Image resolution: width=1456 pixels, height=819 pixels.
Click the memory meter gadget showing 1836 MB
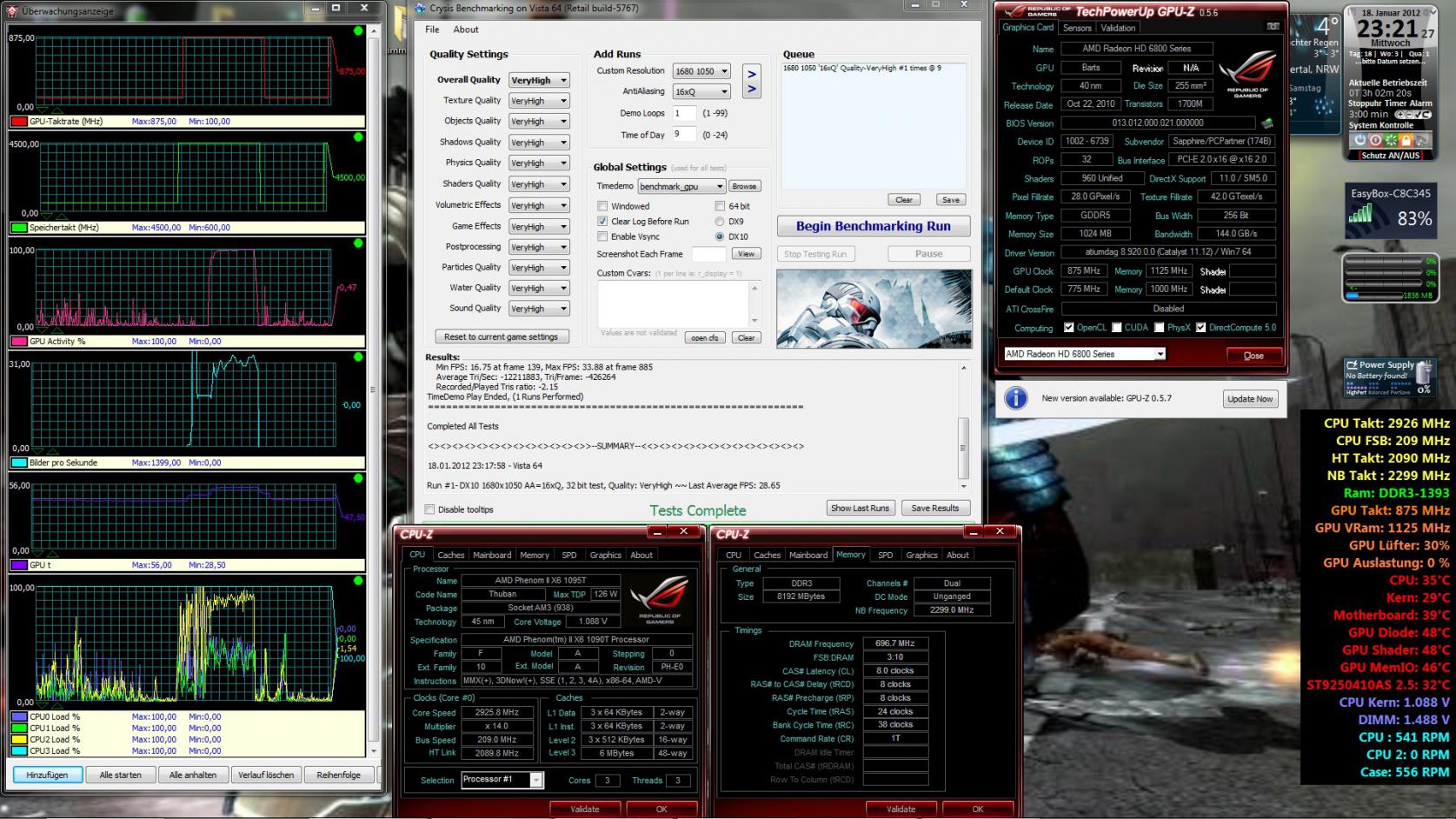1389,277
